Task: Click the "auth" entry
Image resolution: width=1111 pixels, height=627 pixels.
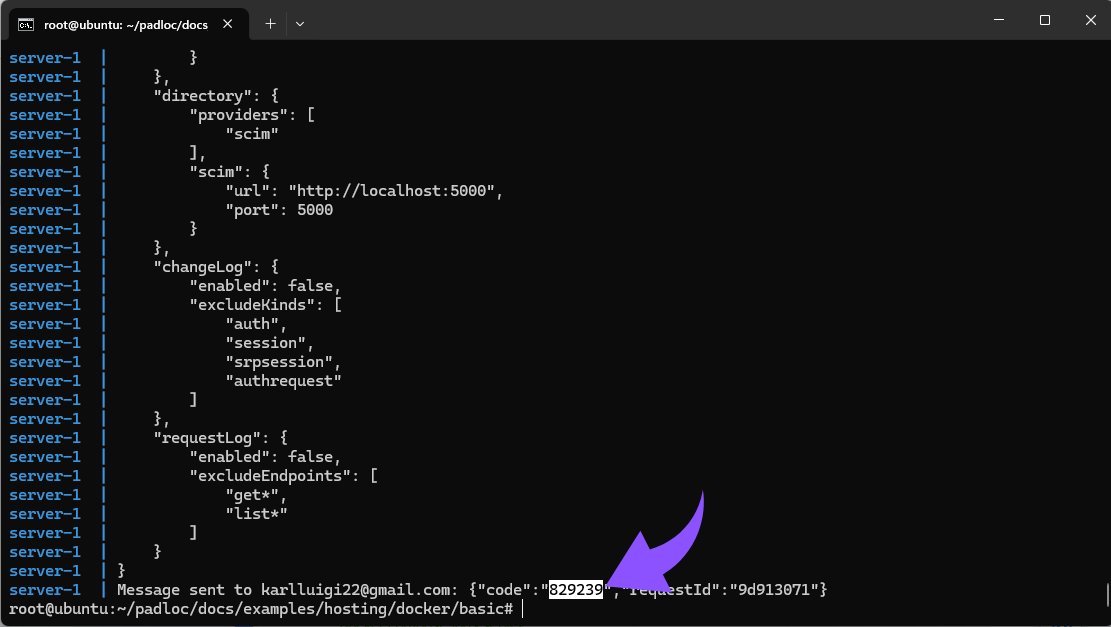Action: (x=252, y=324)
